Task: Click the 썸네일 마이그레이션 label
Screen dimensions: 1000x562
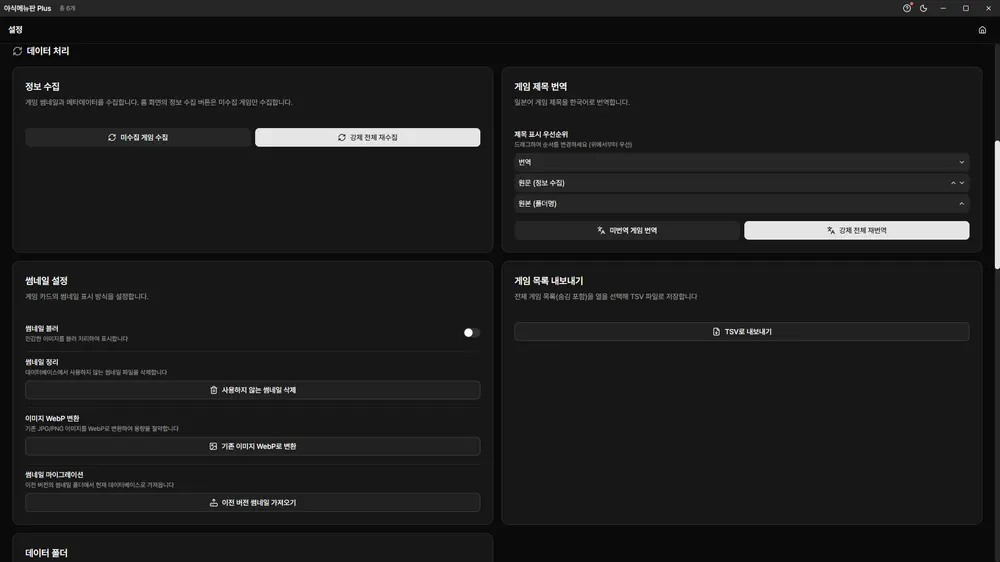Action: 54,475
